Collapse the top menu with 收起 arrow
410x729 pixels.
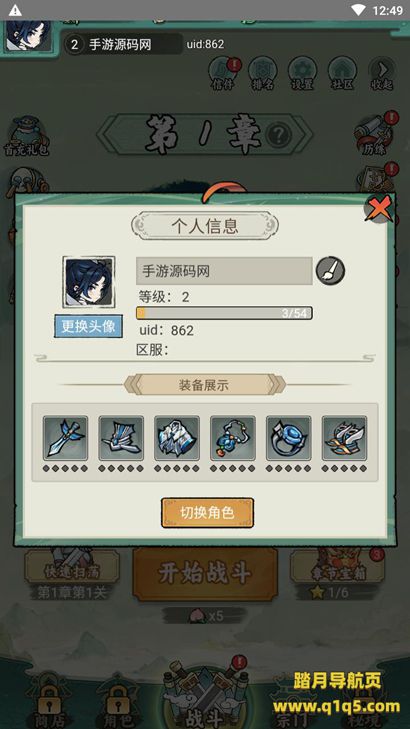pos(382,73)
